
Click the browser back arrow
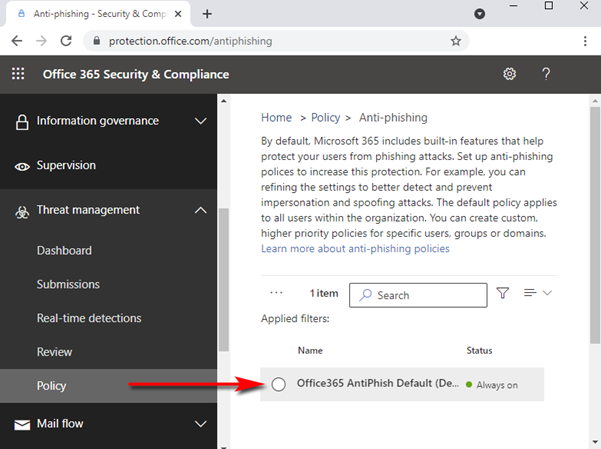17,41
